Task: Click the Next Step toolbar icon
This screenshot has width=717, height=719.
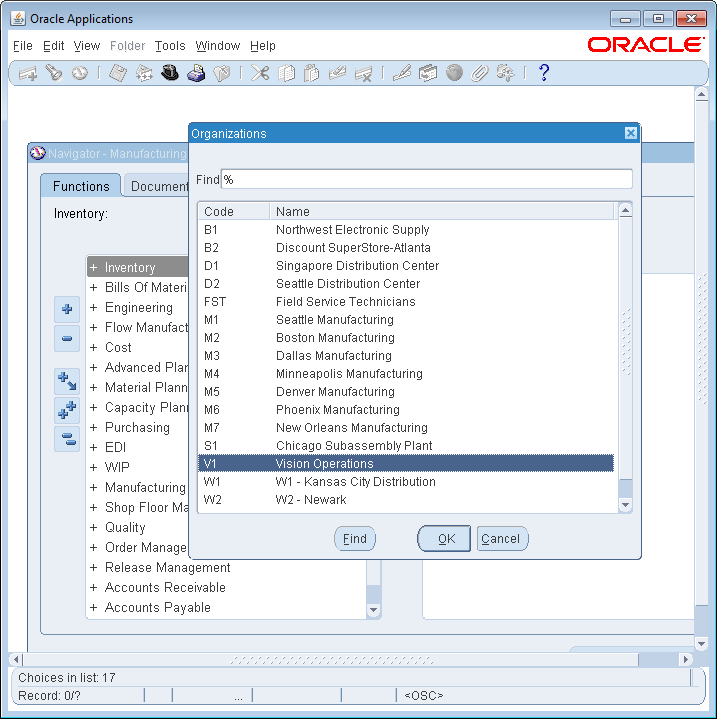Action: click(x=144, y=73)
